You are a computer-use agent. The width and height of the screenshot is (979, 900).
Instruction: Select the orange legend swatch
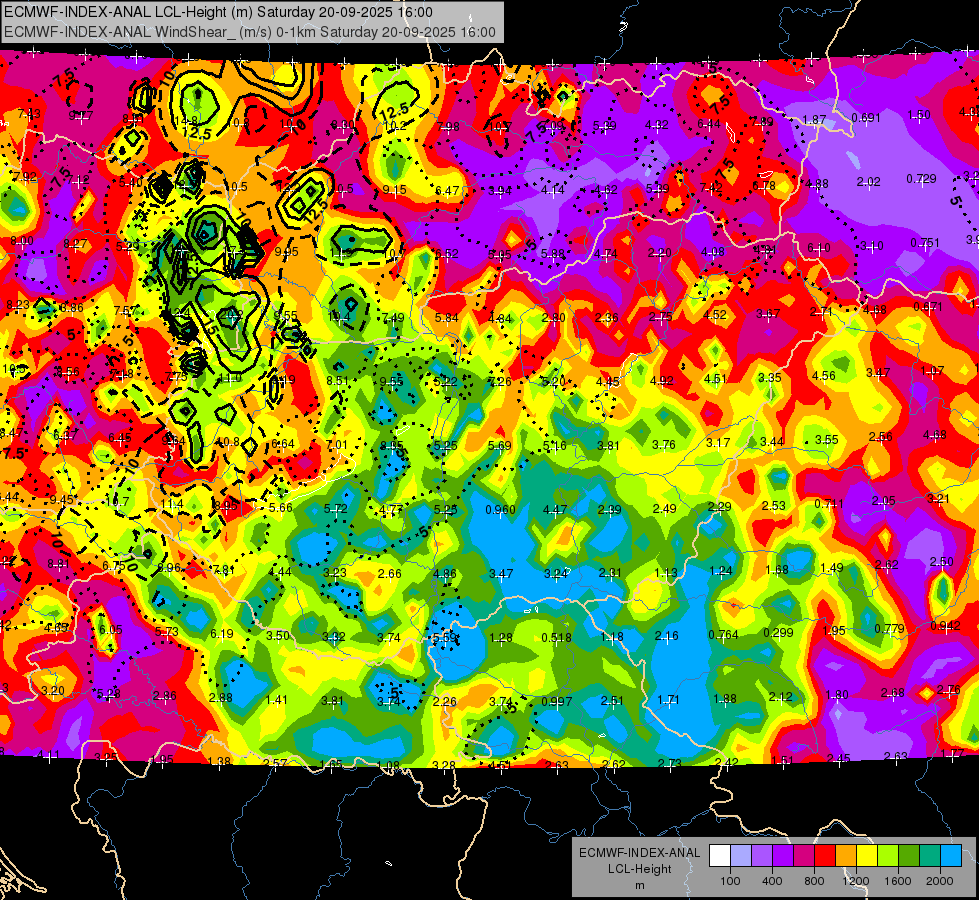846,856
